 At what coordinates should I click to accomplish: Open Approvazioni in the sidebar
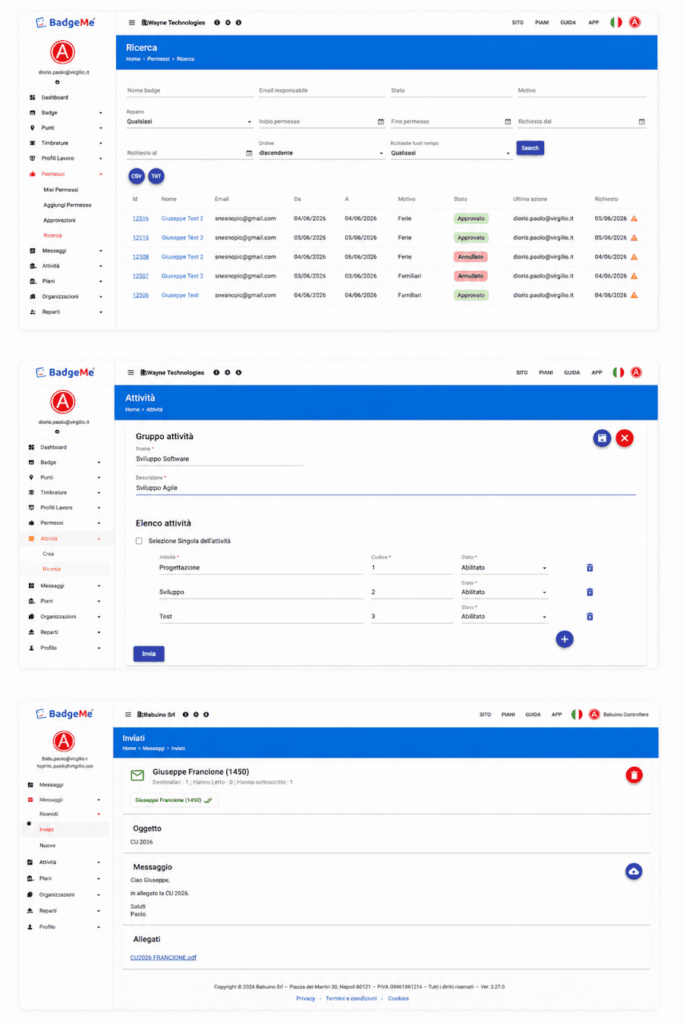click(x=59, y=220)
